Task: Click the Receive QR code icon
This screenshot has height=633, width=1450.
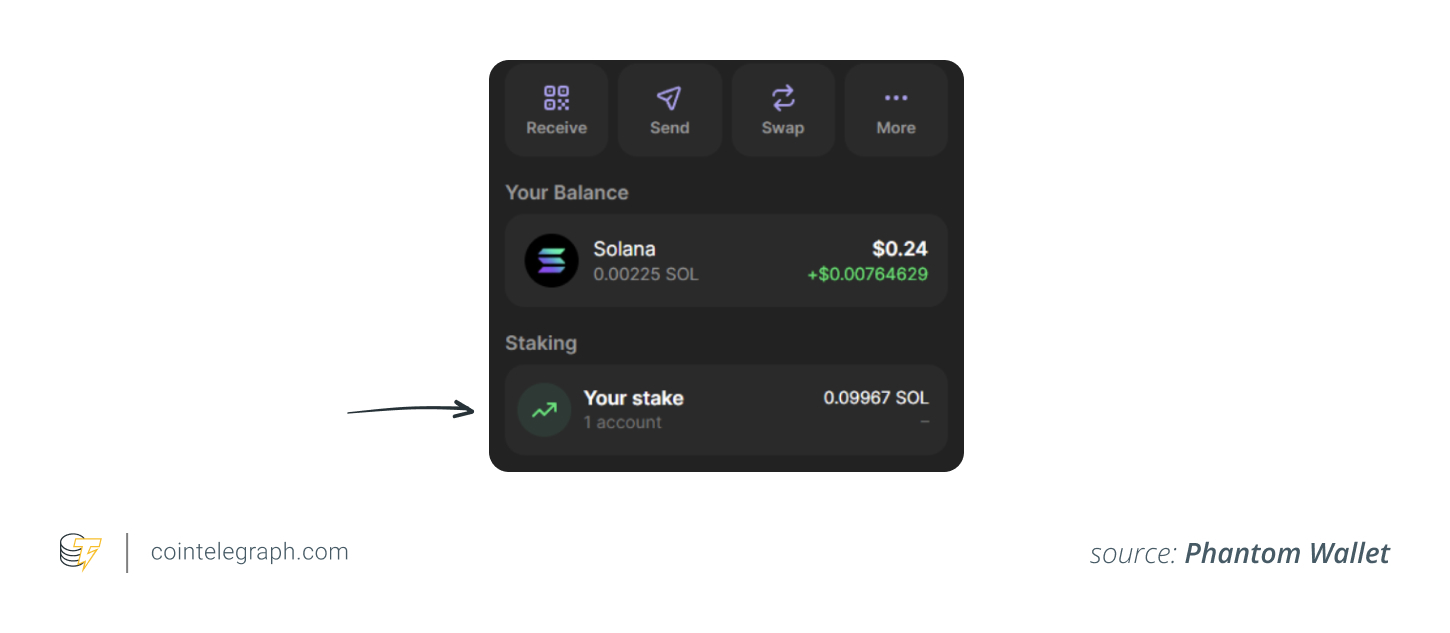Action: (556, 97)
